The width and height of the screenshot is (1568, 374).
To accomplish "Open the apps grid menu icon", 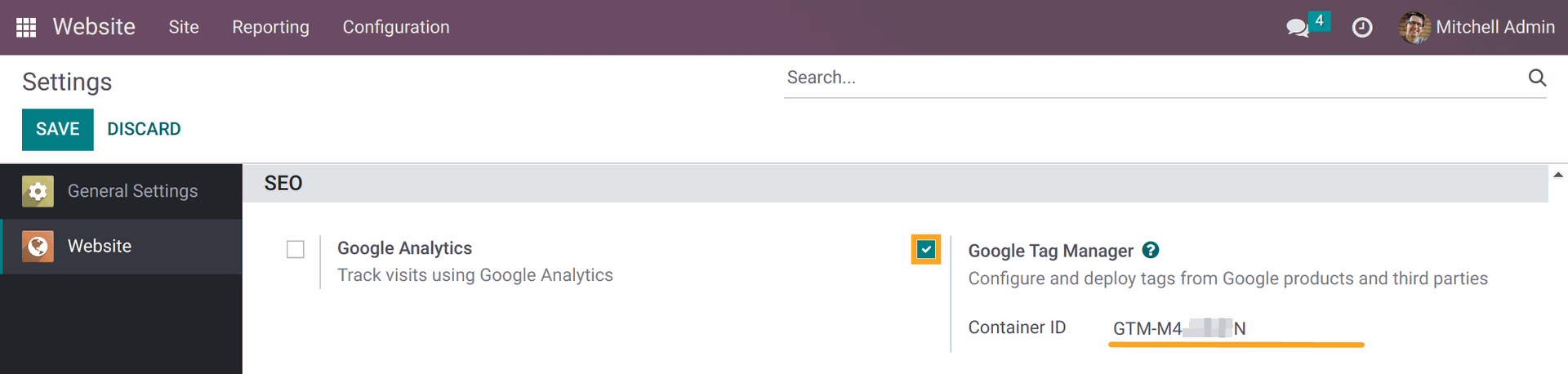I will tap(26, 27).
